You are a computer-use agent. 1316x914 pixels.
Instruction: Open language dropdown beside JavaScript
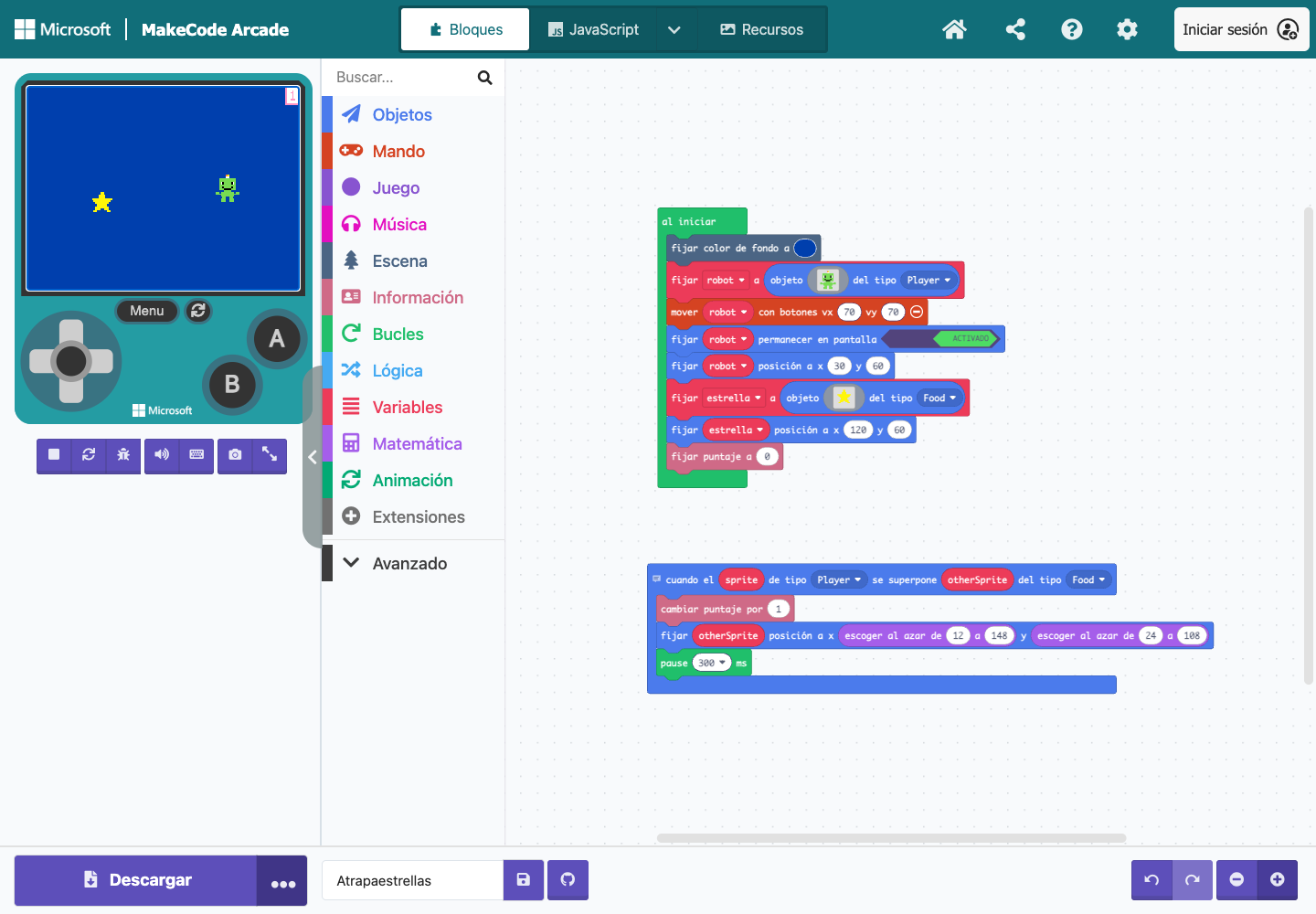click(674, 29)
